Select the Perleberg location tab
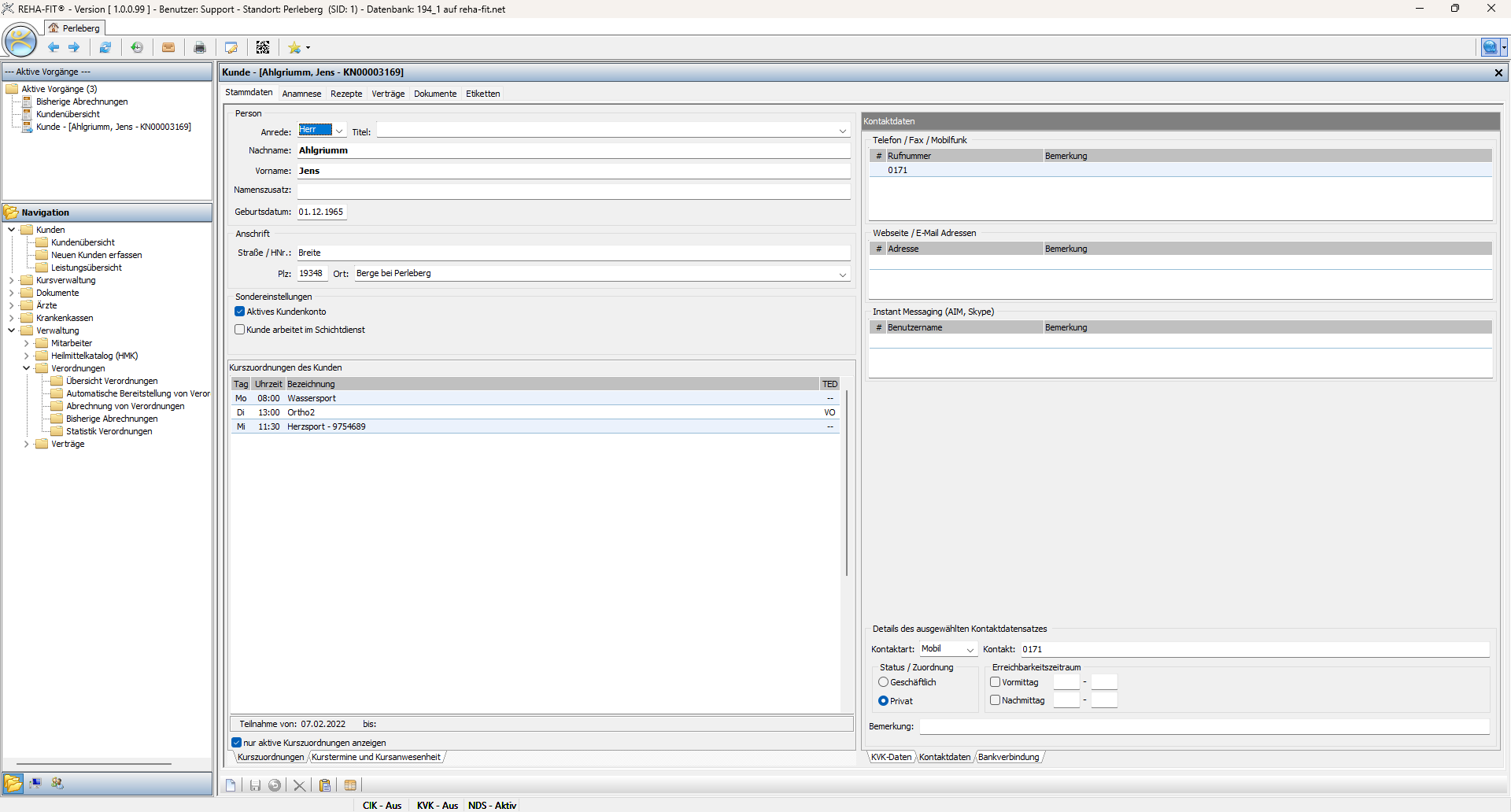This screenshot has height=812, width=1511. point(75,28)
